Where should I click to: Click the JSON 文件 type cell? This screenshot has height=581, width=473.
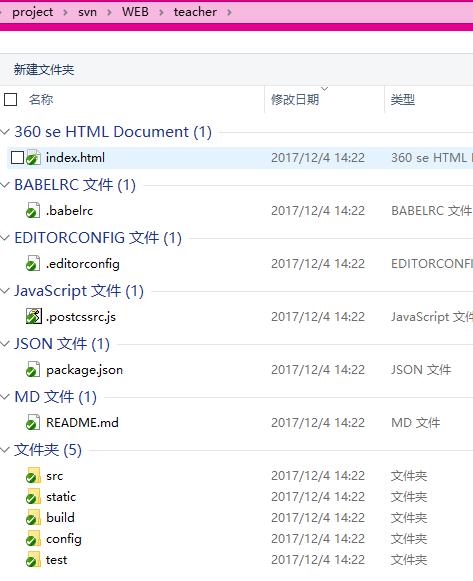pyautogui.click(x=421, y=370)
